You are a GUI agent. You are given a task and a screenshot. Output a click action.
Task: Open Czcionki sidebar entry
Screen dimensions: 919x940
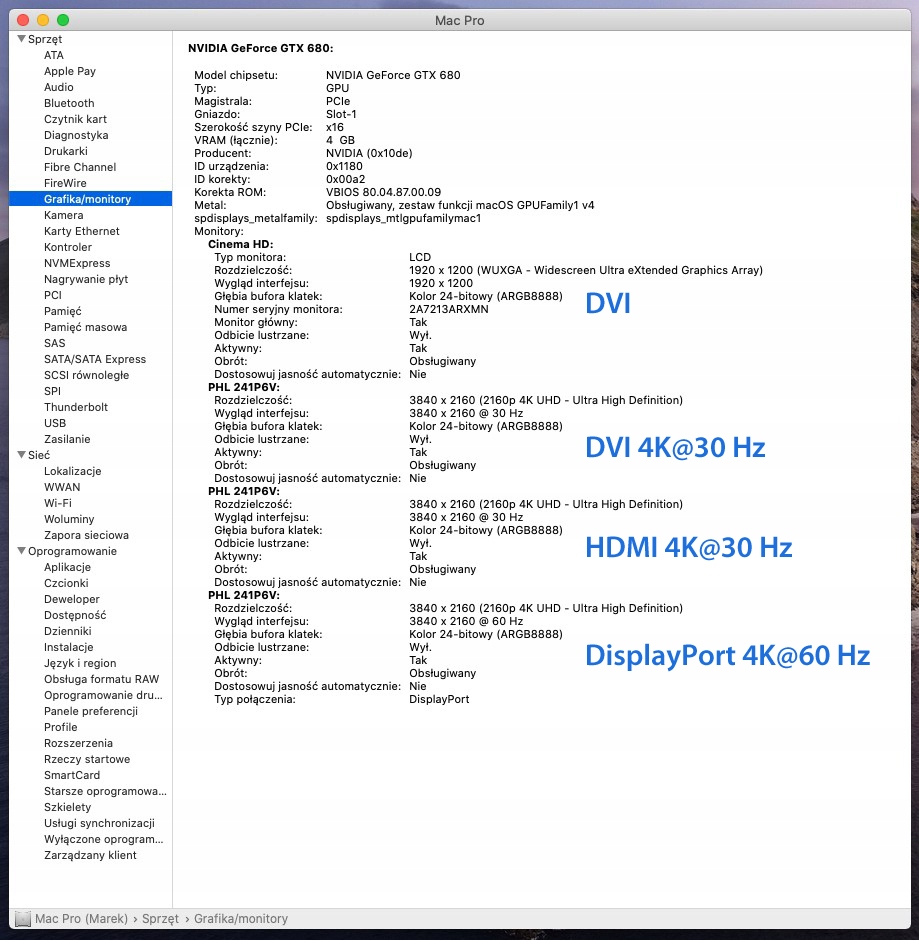tap(66, 583)
